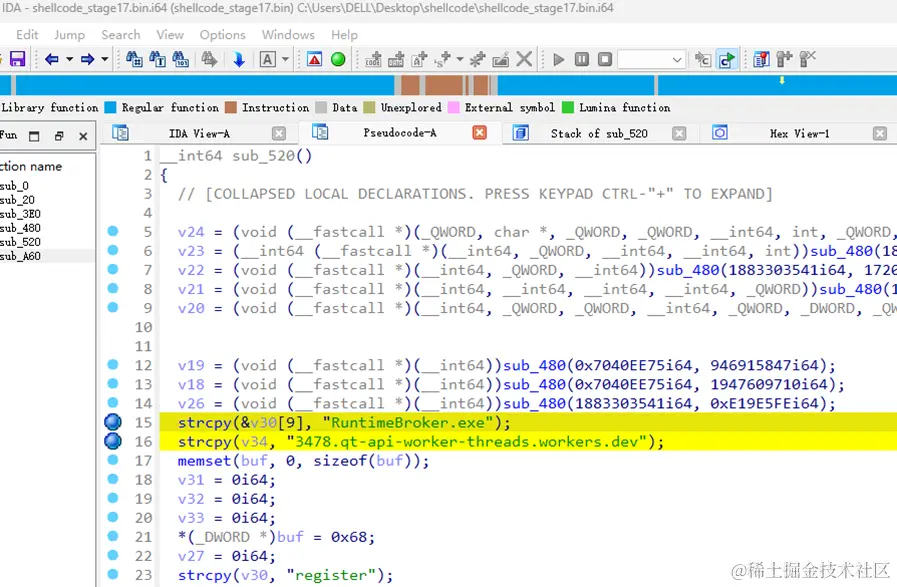The height and width of the screenshot is (587, 897).
Task: Toggle the breakpoint dot on line 16
Action: tap(113, 441)
